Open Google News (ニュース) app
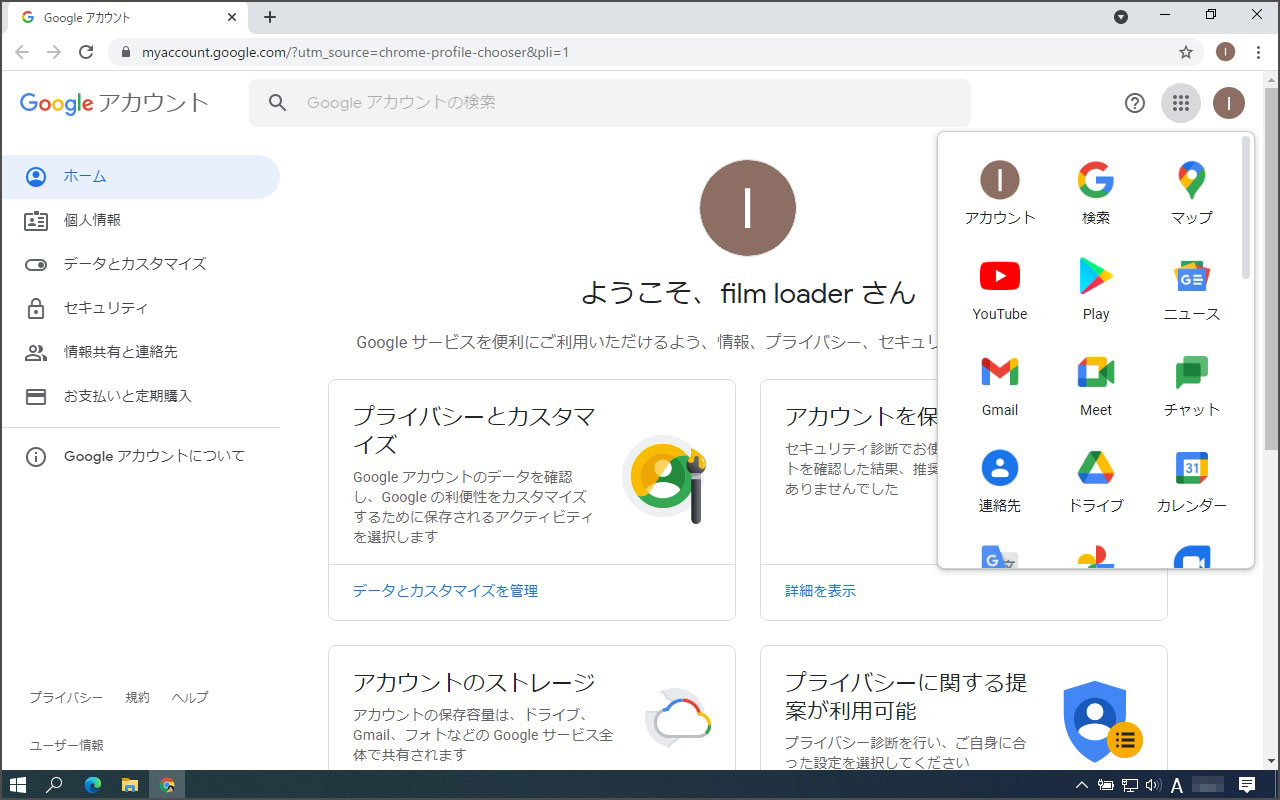Screen dimensions: 1280x800 1191,290
